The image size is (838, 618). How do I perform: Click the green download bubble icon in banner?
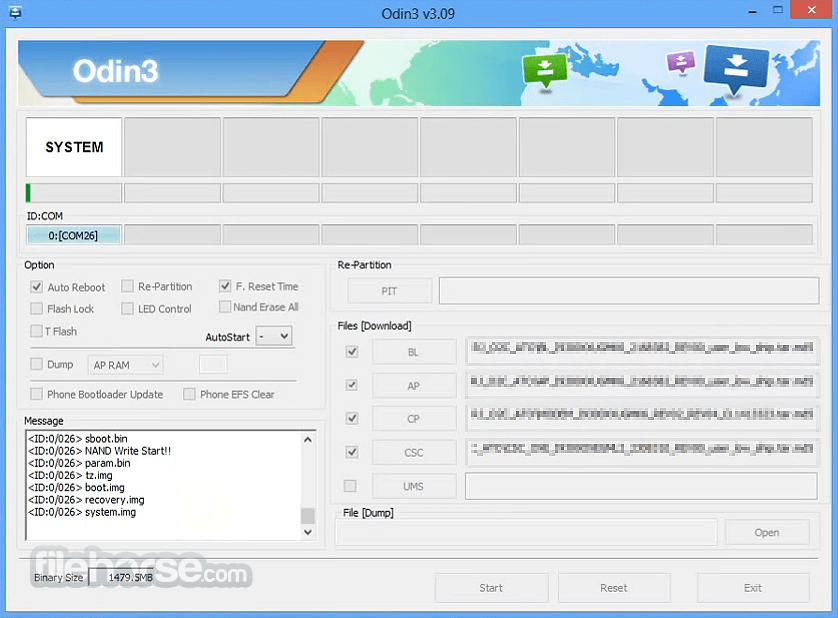(x=545, y=71)
